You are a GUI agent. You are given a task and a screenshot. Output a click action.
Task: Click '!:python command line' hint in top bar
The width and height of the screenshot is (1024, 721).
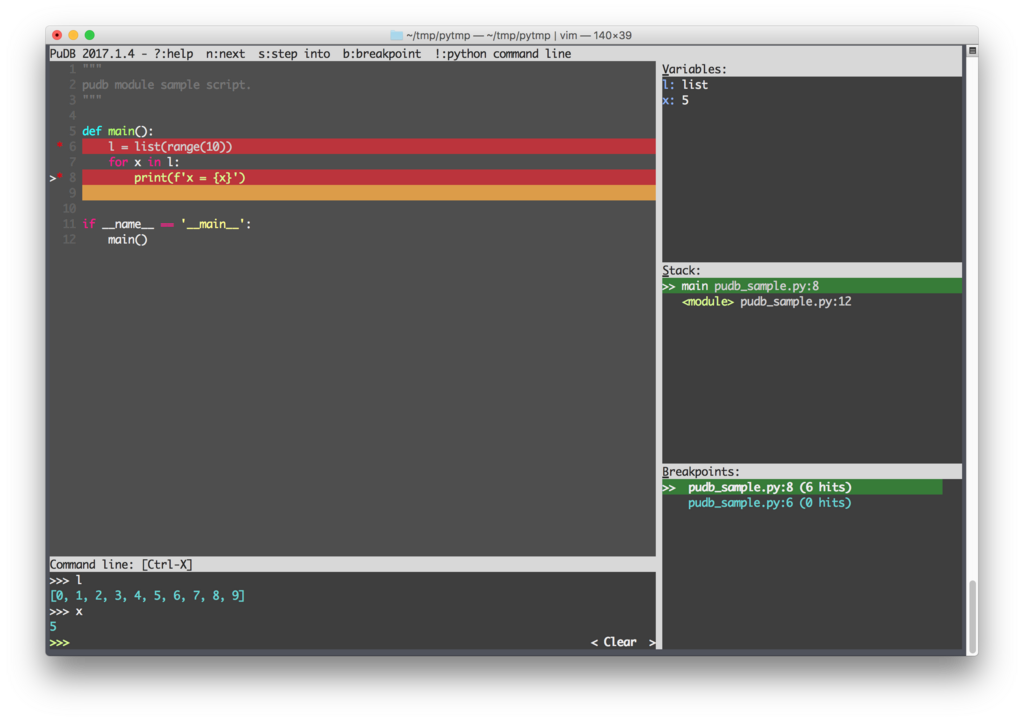(x=503, y=54)
